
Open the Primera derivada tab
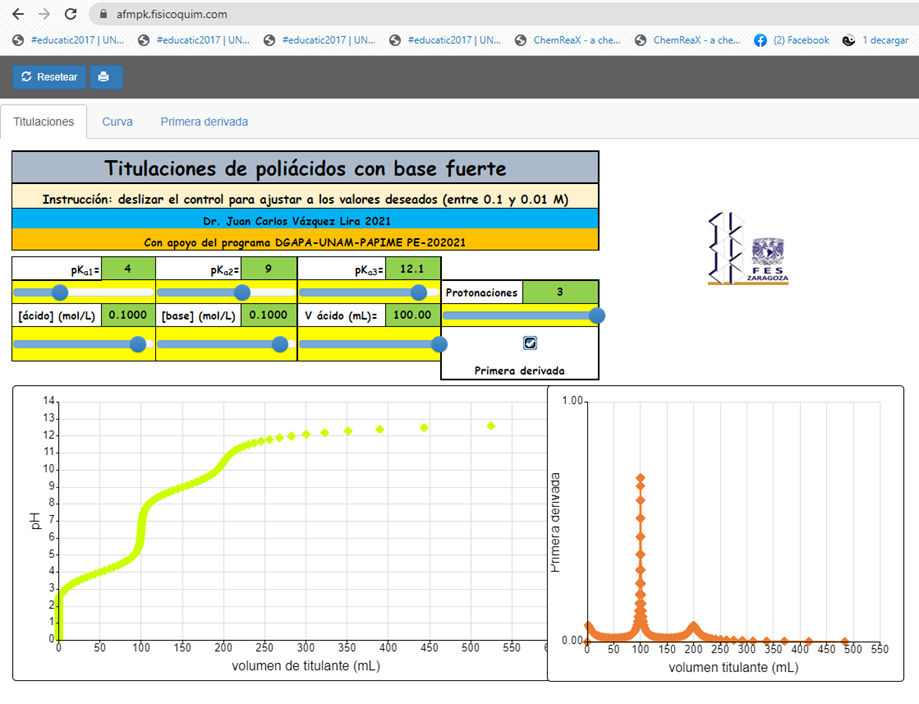tap(204, 121)
